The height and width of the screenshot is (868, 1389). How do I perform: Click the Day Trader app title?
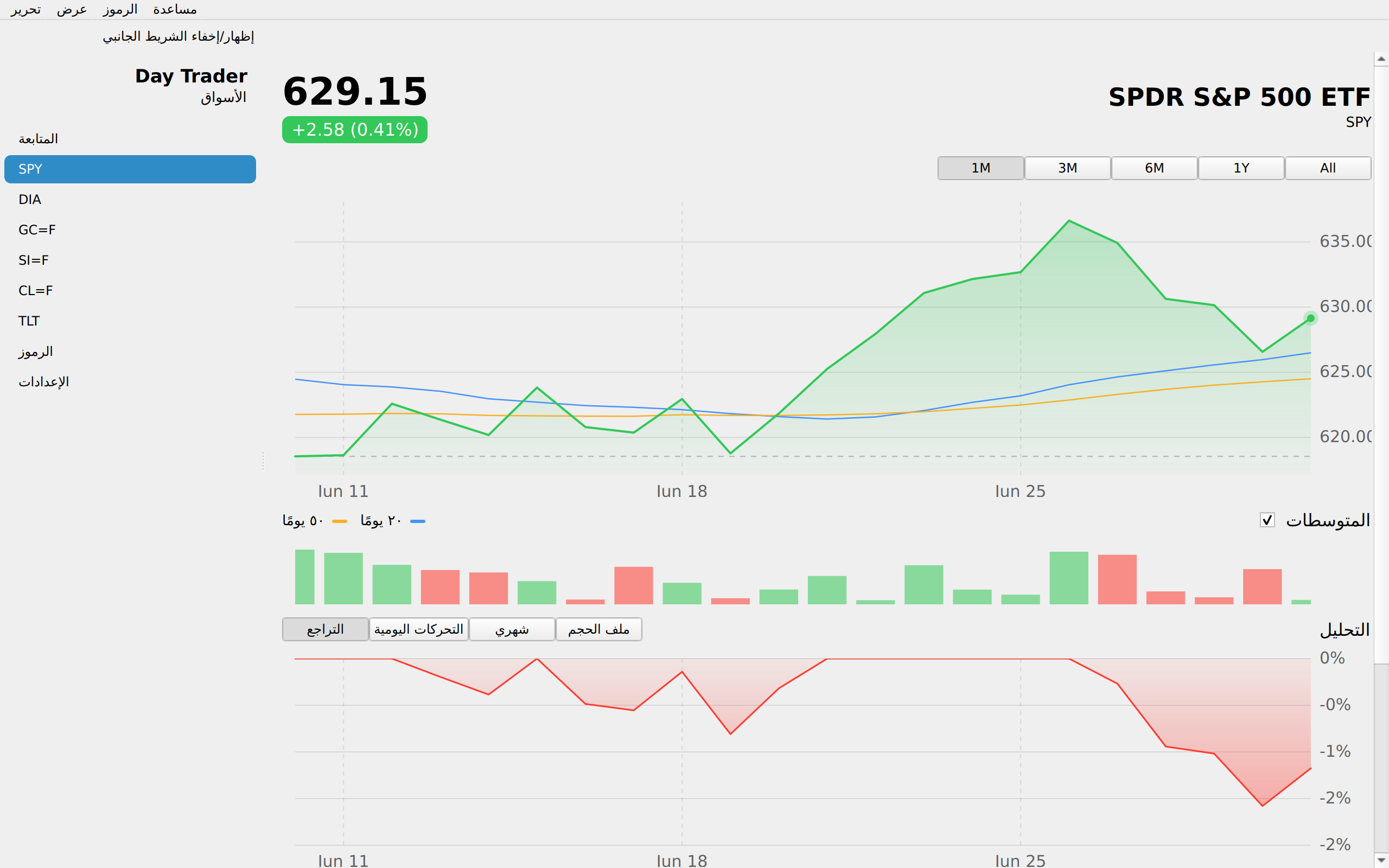pos(191,76)
